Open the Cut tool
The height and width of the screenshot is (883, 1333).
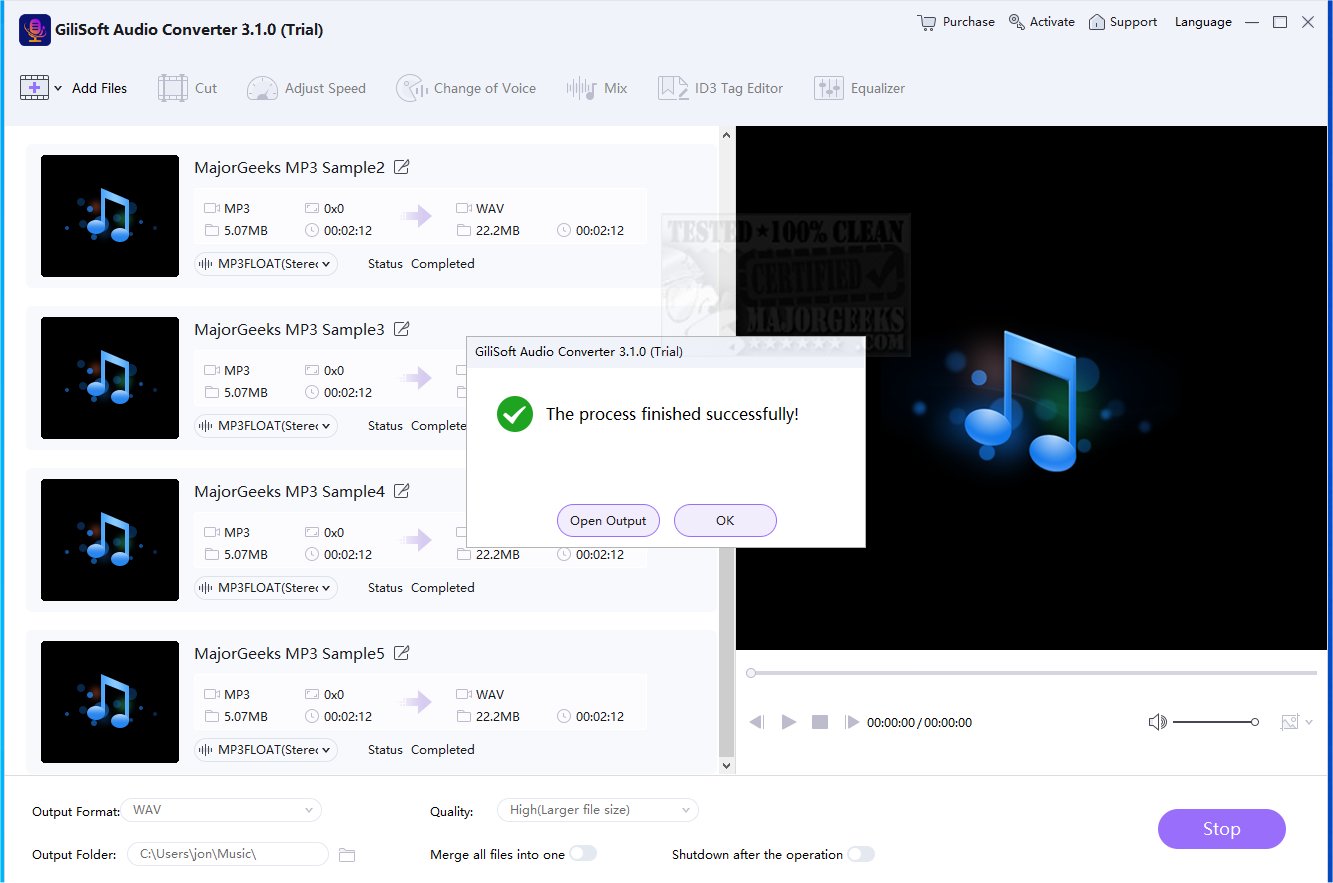[187, 88]
